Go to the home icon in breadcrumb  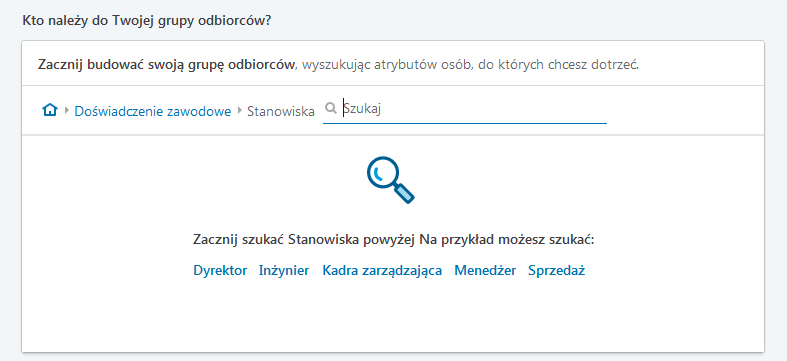click(x=50, y=110)
